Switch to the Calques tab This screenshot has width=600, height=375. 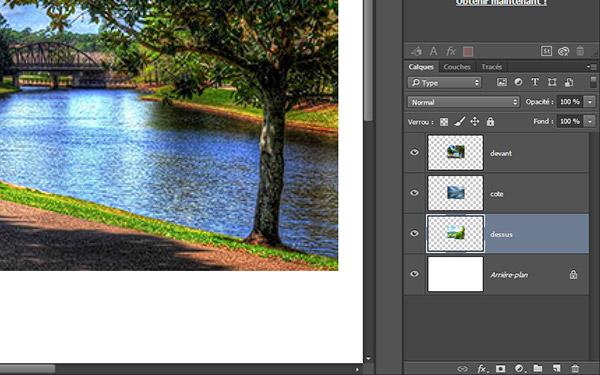point(421,67)
